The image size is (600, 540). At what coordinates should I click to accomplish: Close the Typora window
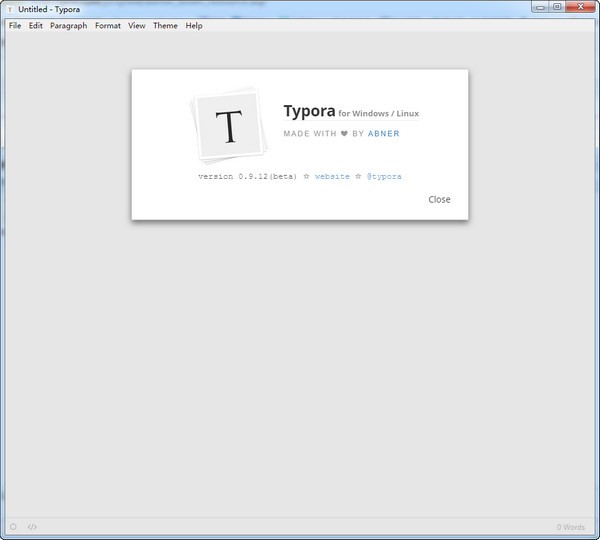point(580,7)
